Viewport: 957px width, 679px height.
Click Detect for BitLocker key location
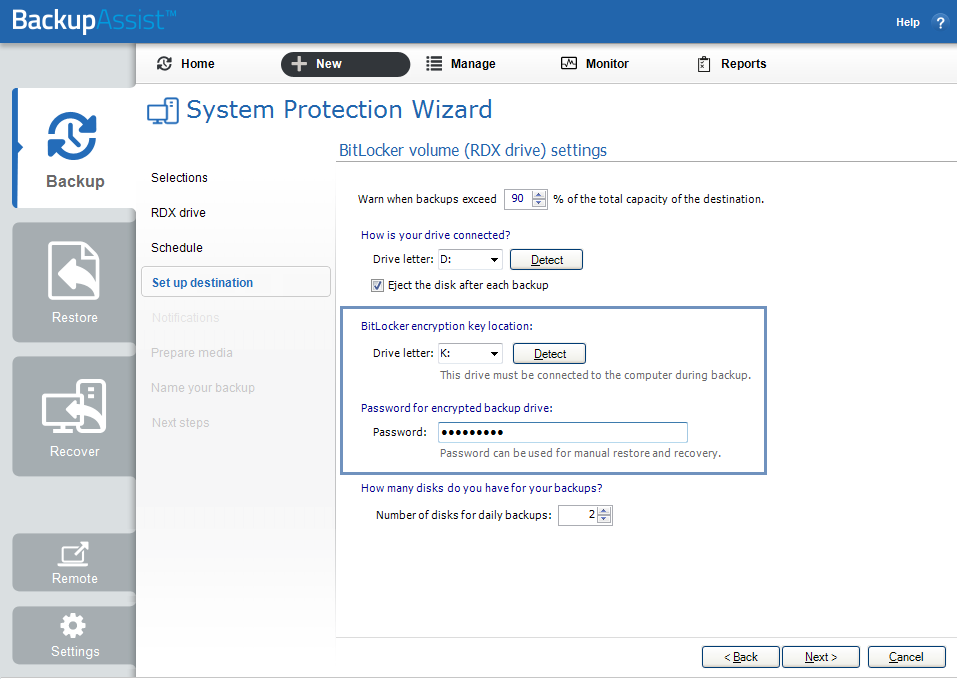tap(549, 353)
